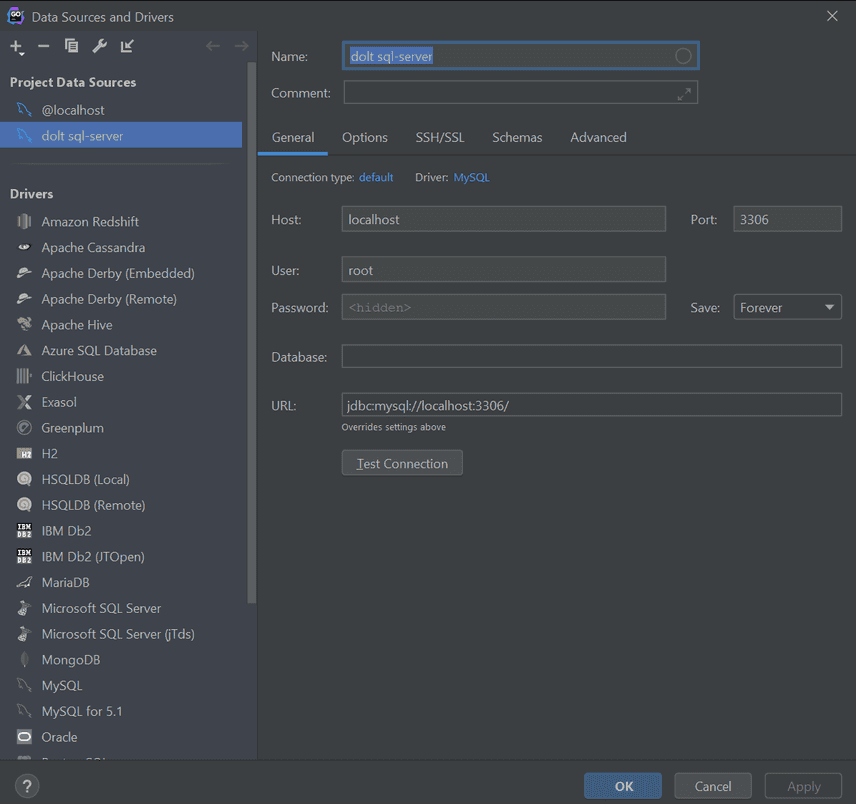This screenshot has height=804, width=856.
Task: Select Apache Derby (Remote) driver icon
Action: tap(24, 299)
